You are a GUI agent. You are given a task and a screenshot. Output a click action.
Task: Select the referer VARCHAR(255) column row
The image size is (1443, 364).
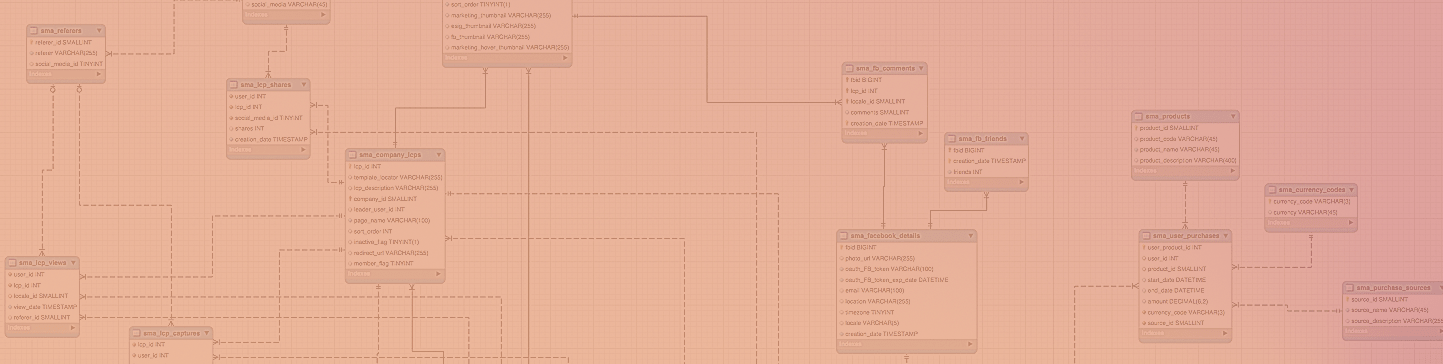coord(66,53)
